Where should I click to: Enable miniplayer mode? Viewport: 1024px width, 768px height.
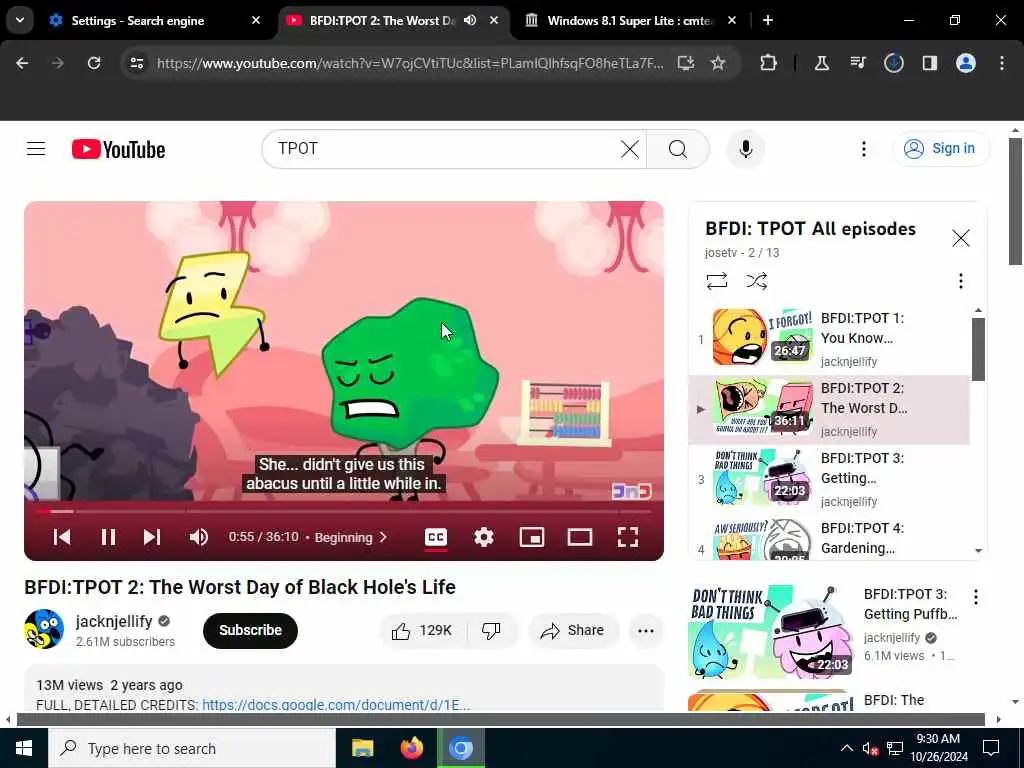coord(532,537)
